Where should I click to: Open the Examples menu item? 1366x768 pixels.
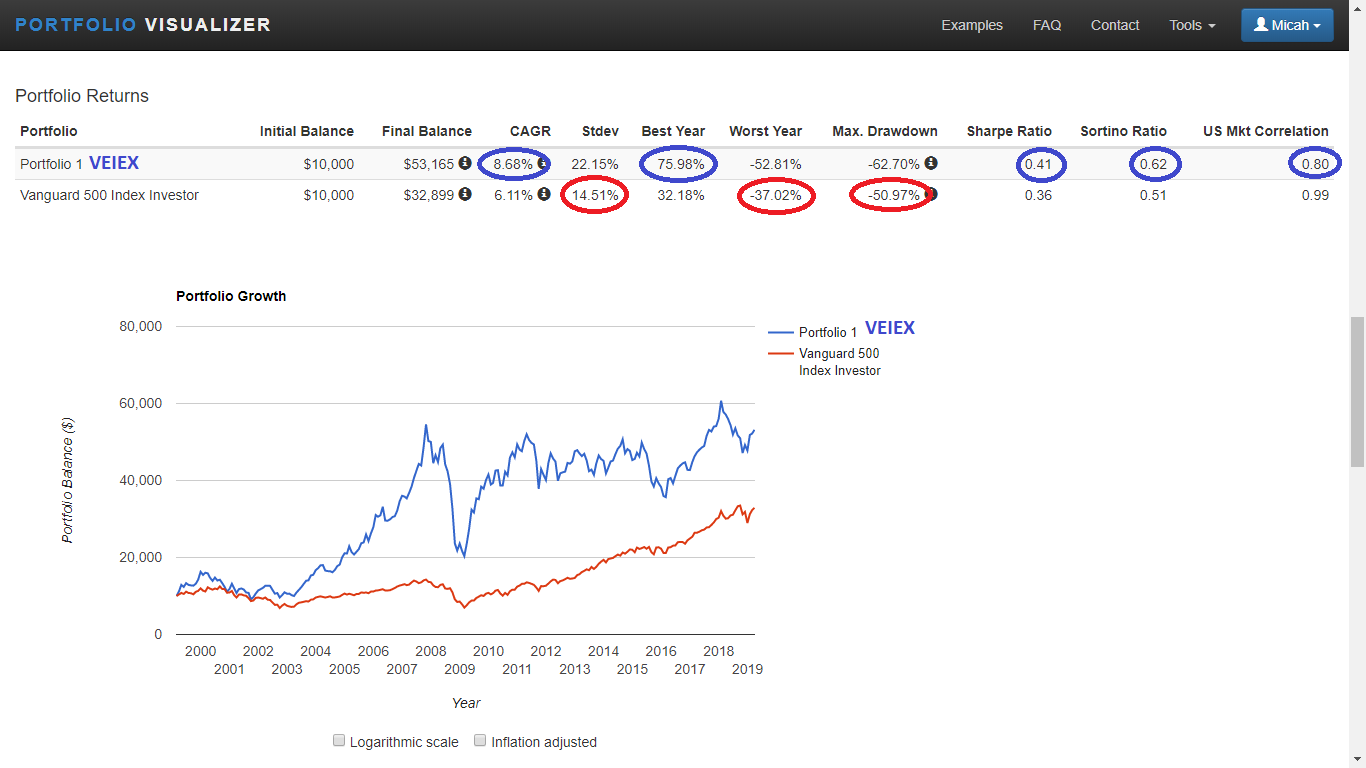click(x=972, y=25)
